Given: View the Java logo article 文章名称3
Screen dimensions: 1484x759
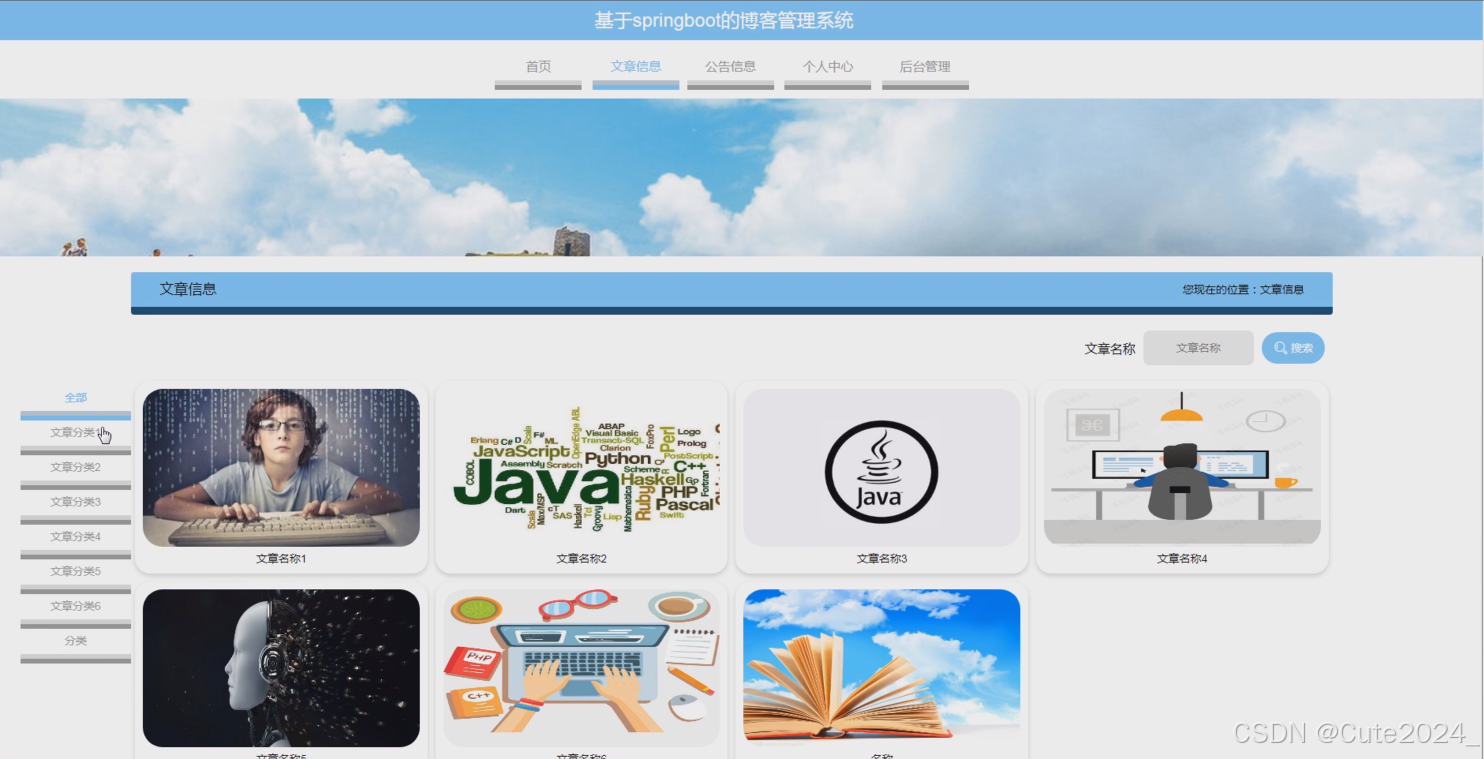Looking at the screenshot, I should tap(882, 468).
